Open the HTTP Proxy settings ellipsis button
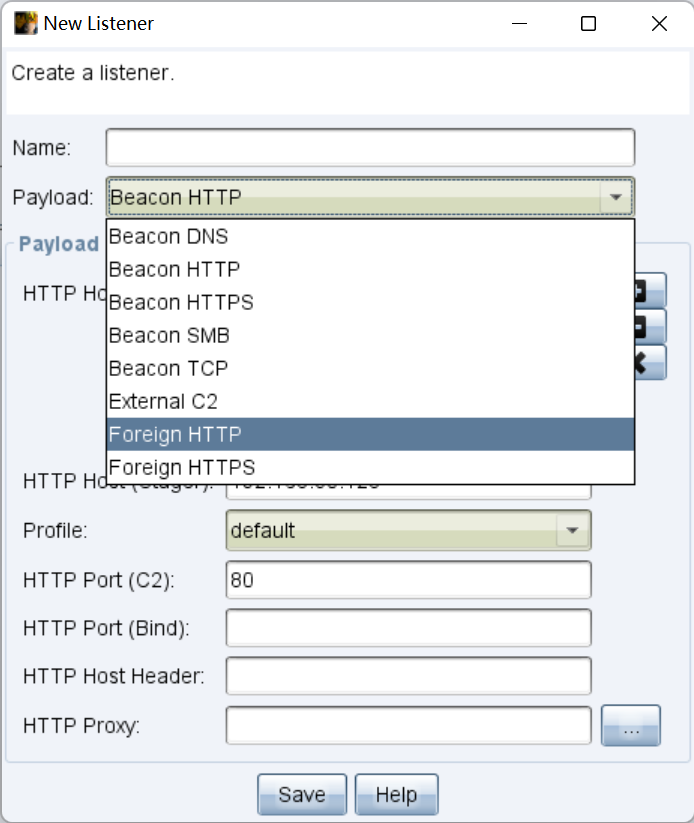The width and height of the screenshot is (694, 823). coord(630,726)
